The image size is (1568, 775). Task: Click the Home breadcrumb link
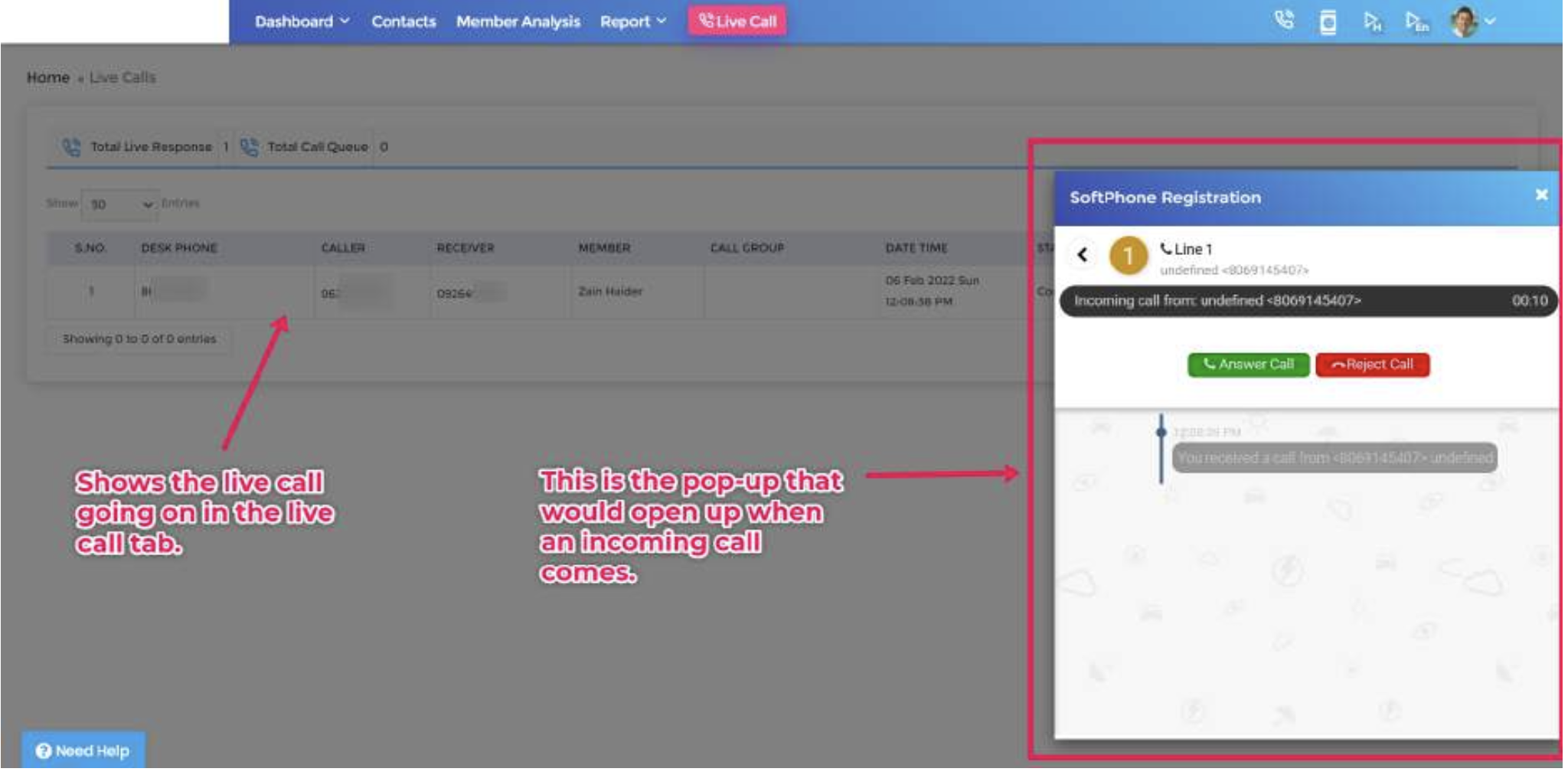tap(47, 77)
